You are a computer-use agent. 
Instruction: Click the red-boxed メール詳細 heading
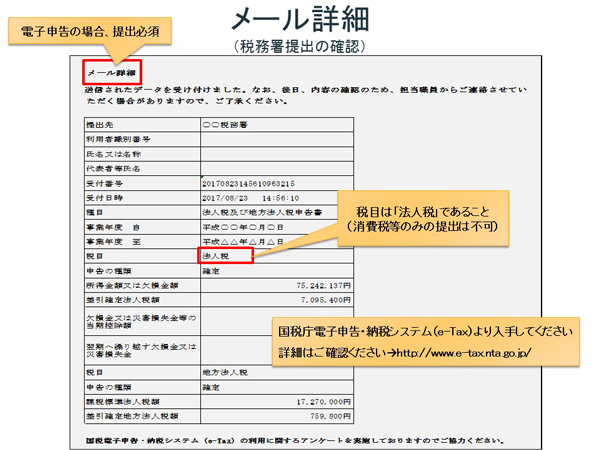pos(111,72)
